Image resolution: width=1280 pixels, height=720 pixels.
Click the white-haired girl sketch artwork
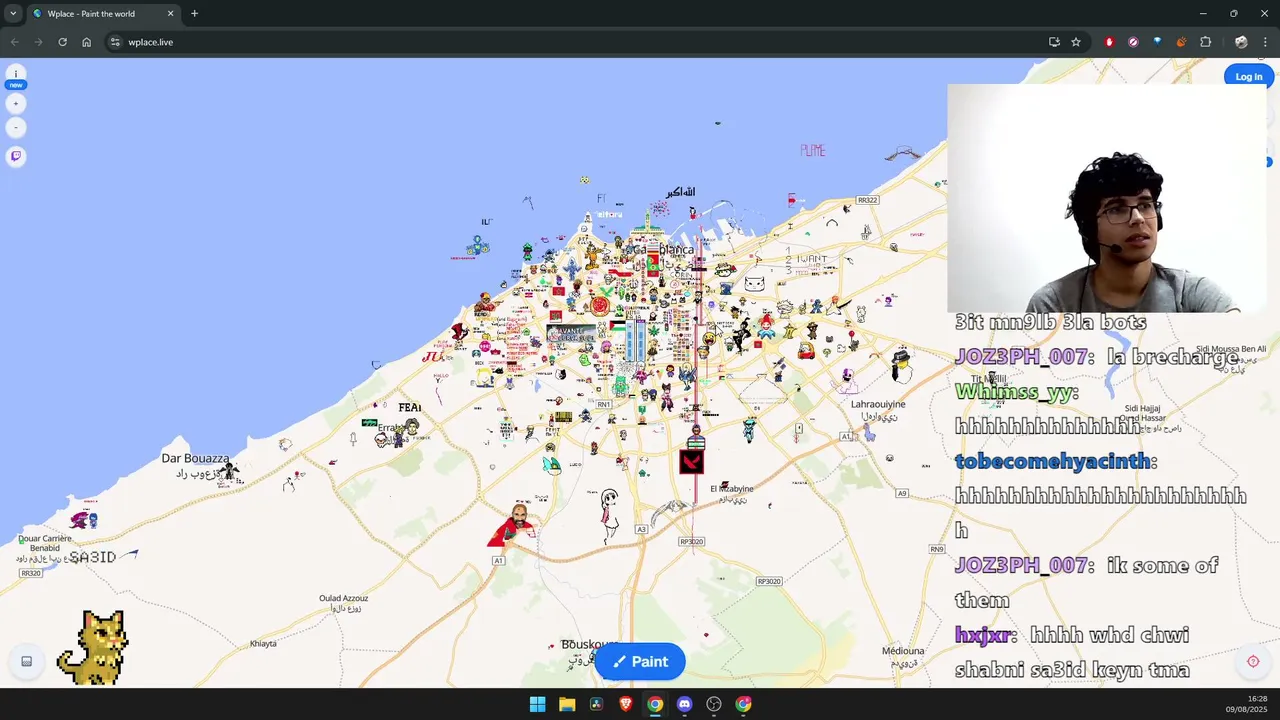click(x=609, y=514)
